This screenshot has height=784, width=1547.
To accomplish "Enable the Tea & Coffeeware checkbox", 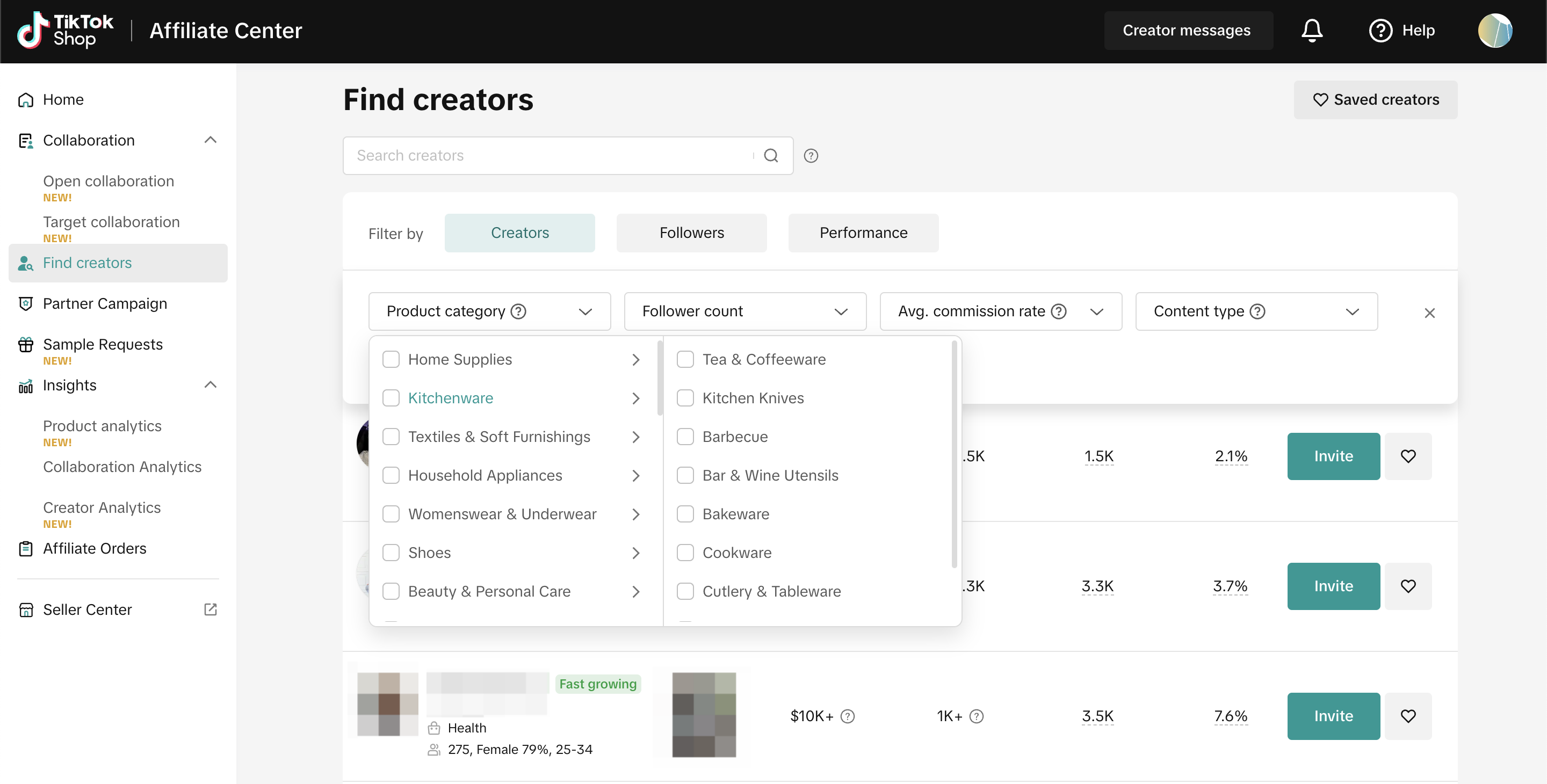I will pyautogui.click(x=685, y=360).
